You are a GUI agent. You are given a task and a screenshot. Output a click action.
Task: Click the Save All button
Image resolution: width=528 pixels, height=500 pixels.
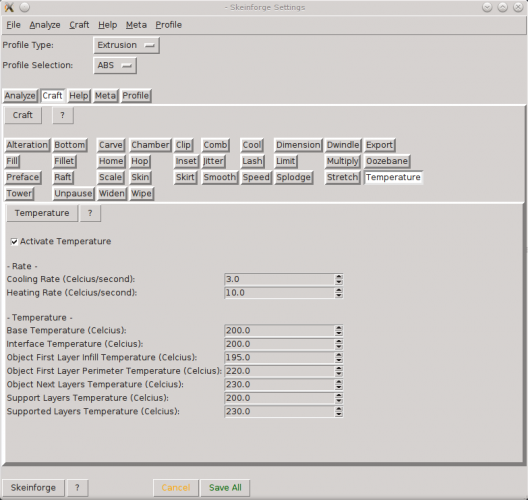coord(225,488)
